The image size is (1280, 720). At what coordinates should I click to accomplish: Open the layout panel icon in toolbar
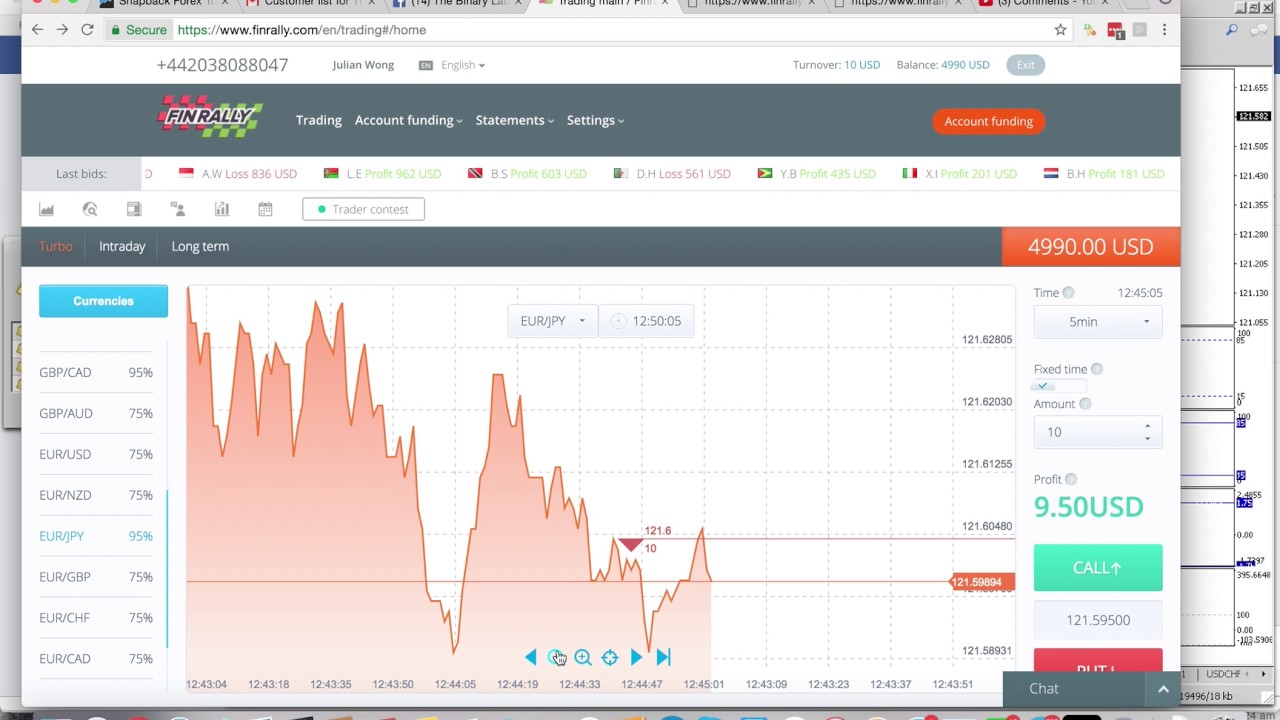pos(134,209)
